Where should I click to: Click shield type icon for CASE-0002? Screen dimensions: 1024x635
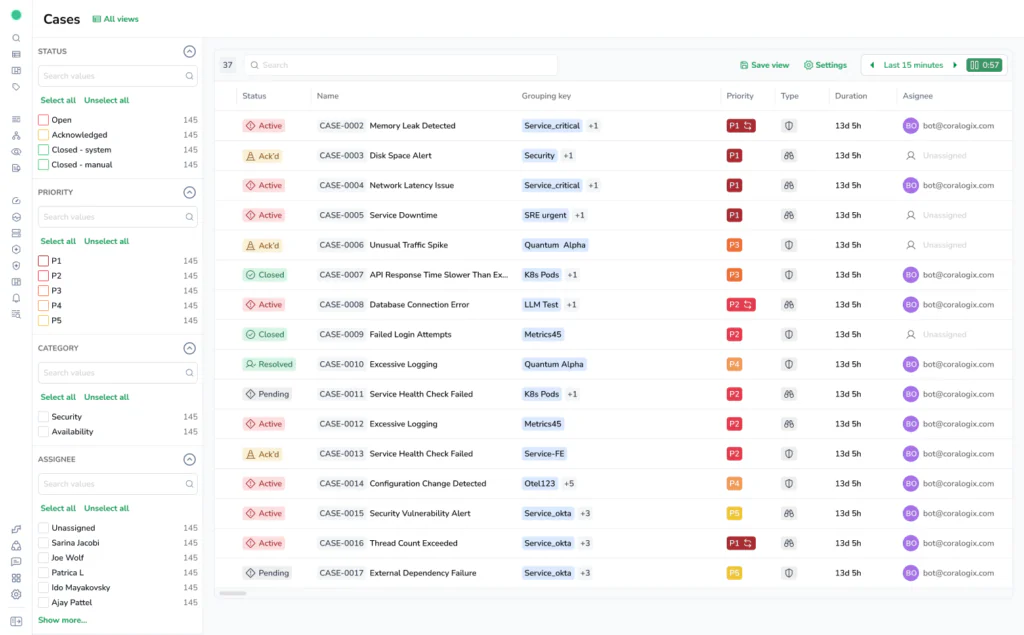coord(788,126)
